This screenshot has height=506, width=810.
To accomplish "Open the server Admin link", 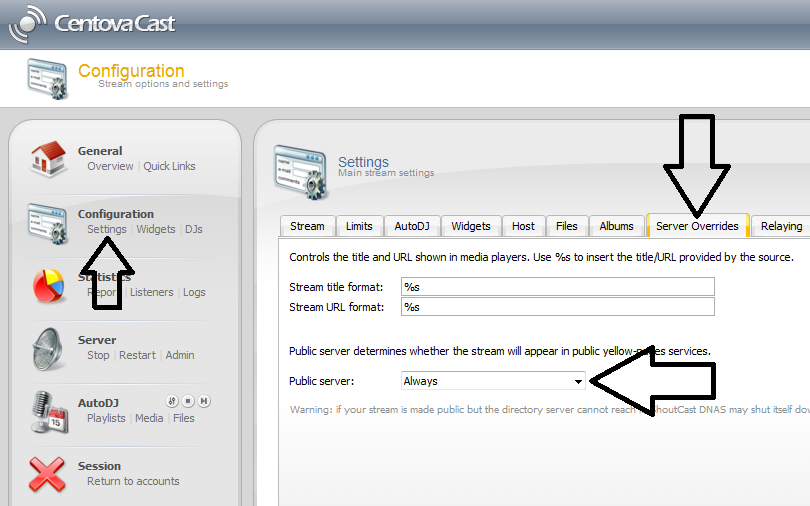I will [180, 355].
